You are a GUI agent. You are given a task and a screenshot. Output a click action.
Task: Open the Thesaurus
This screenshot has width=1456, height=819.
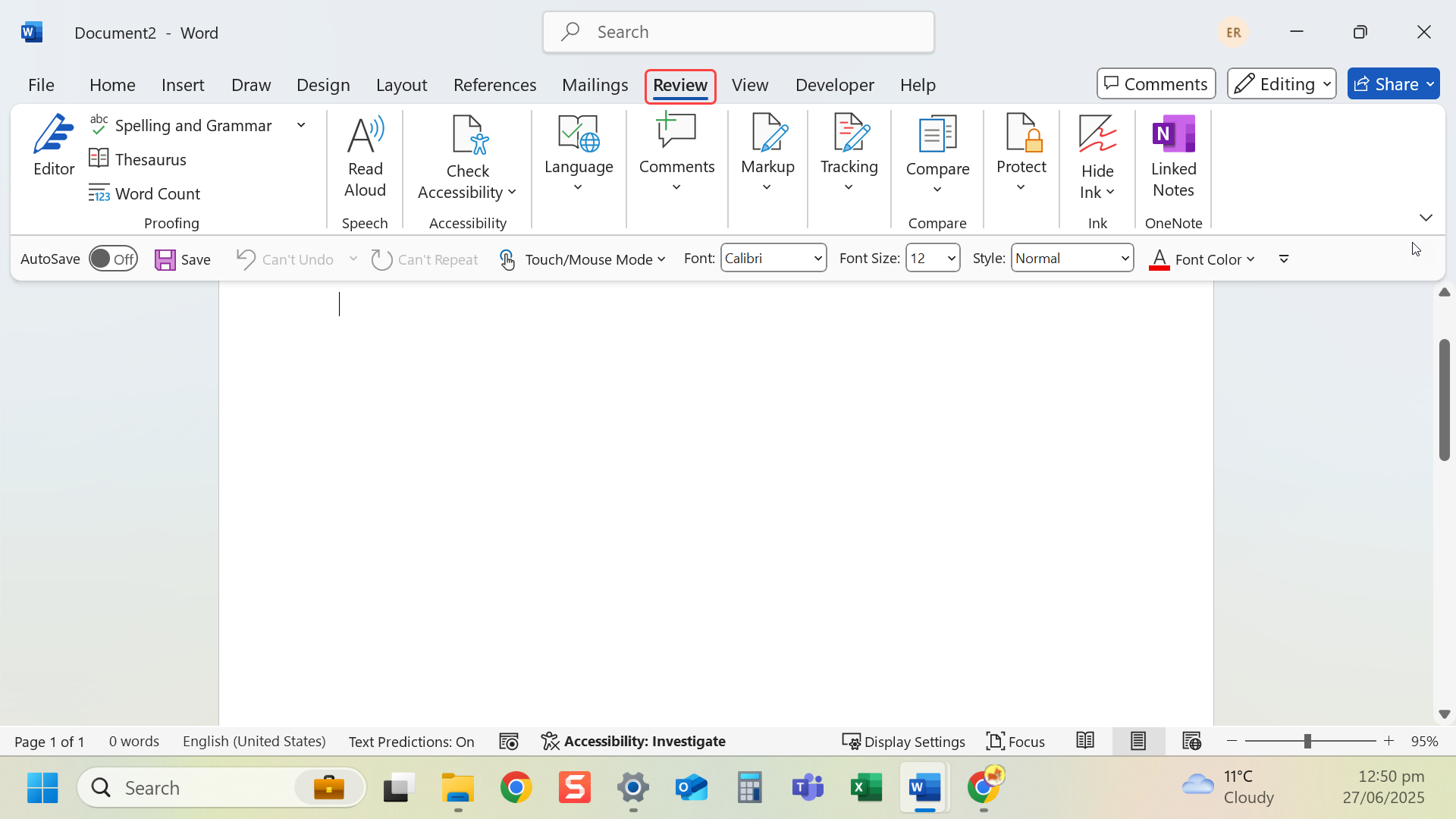point(138,158)
